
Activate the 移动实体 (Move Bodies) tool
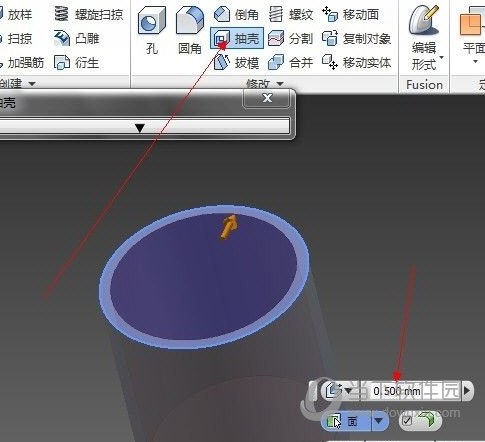356,62
